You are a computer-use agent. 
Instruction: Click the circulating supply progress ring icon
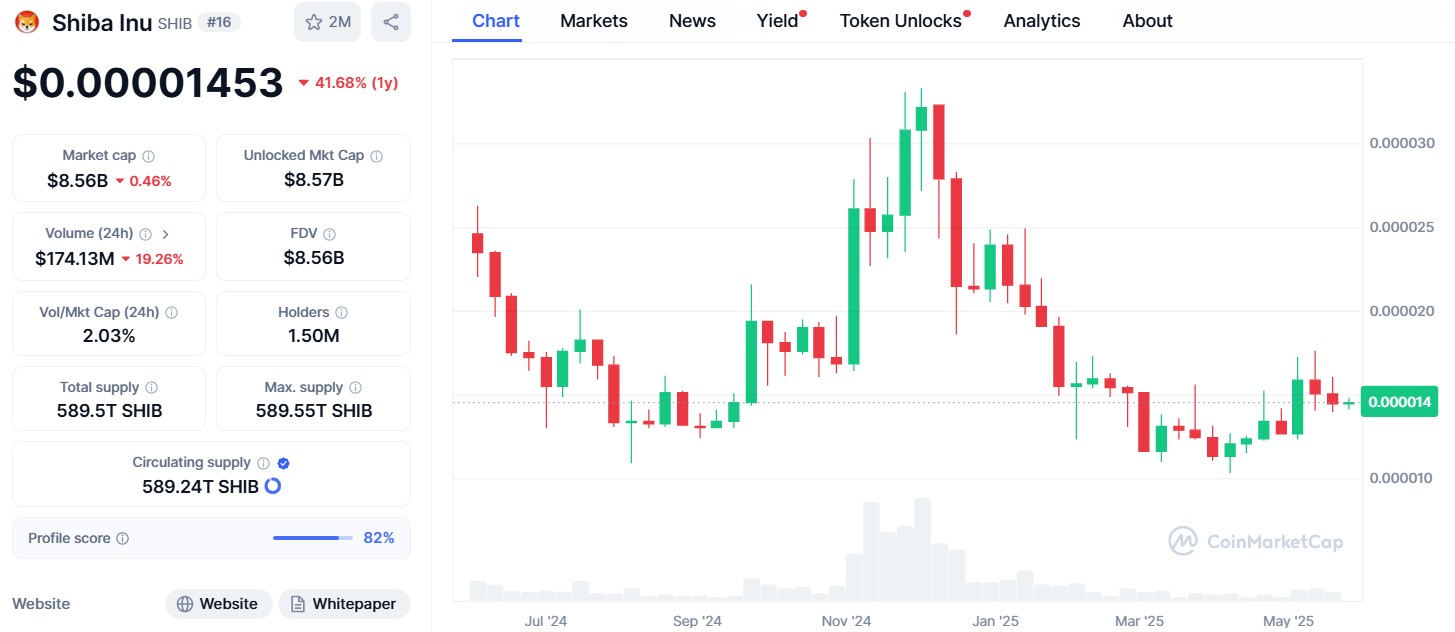pos(272,486)
